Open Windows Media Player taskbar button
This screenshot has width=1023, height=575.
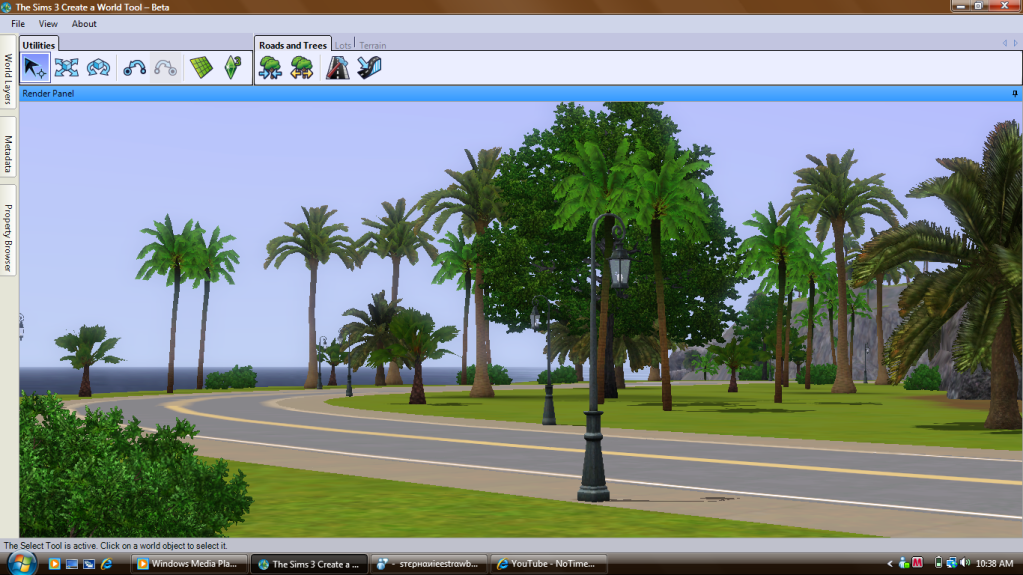pyautogui.click(x=190, y=564)
